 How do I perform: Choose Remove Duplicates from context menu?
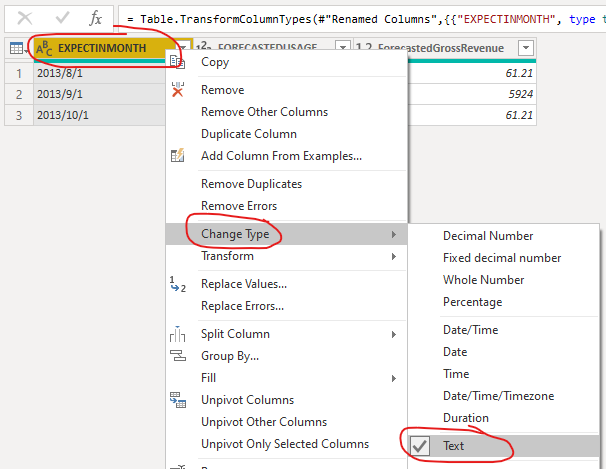pos(251,184)
